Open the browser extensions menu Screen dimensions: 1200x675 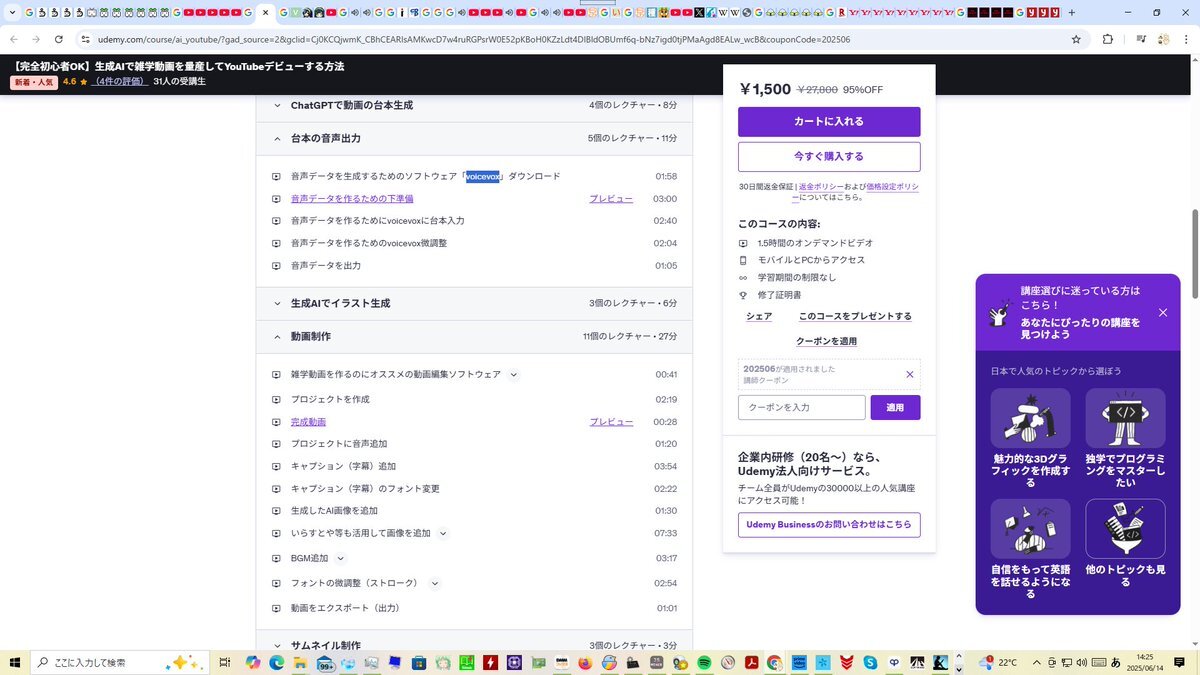click(x=1108, y=39)
